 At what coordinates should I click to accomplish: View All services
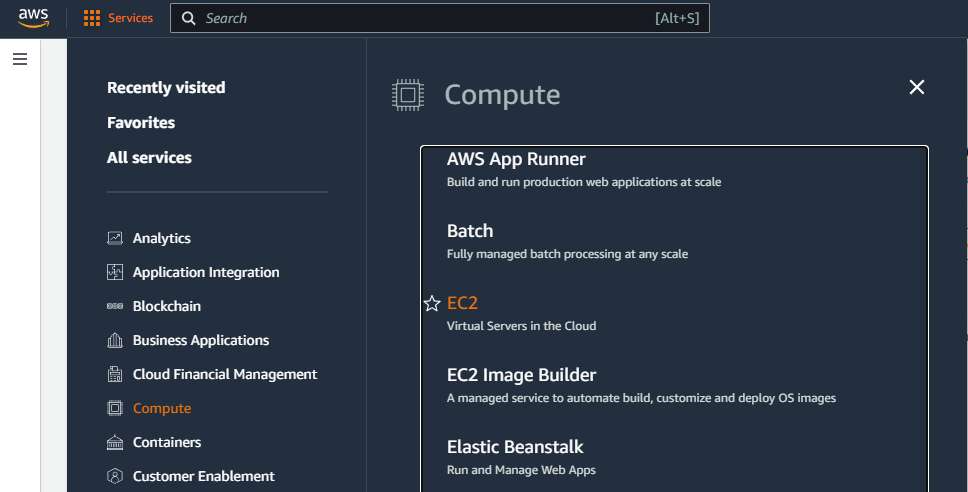149,157
